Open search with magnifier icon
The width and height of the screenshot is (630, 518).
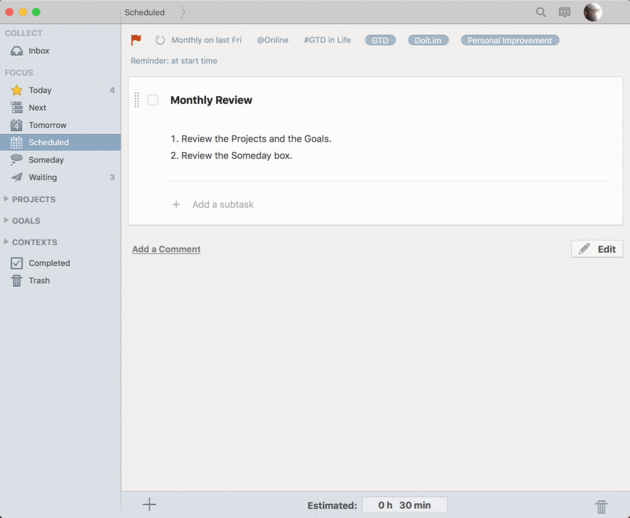pos(541,12)
